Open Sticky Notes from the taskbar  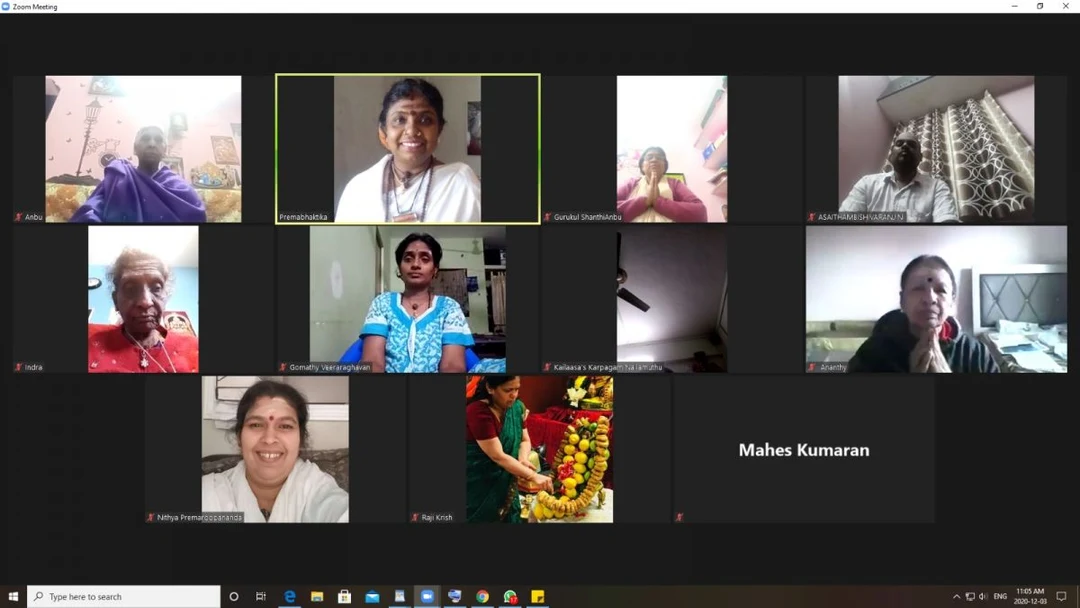click(537, 596)
